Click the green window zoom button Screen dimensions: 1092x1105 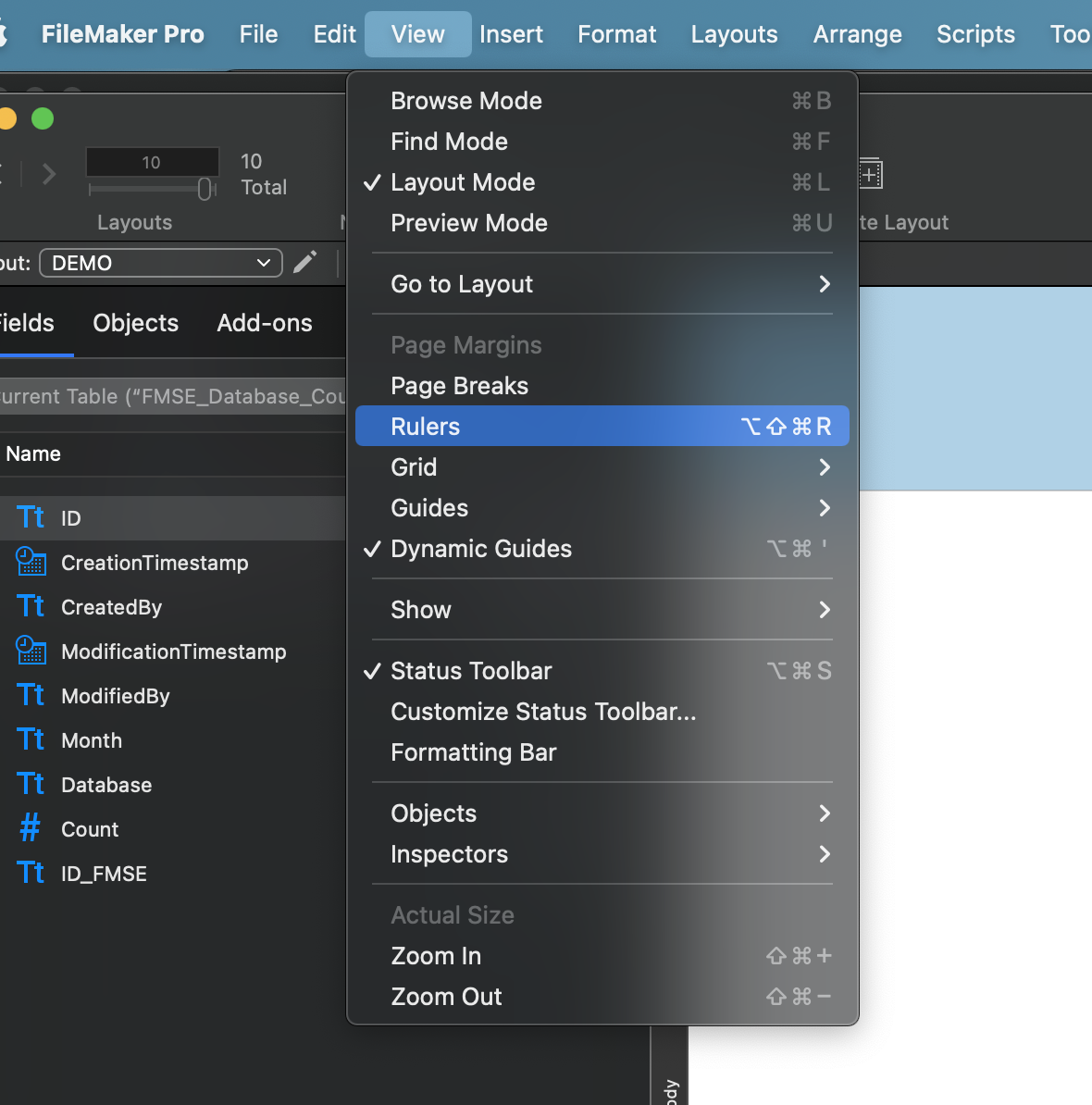[43, 118]
